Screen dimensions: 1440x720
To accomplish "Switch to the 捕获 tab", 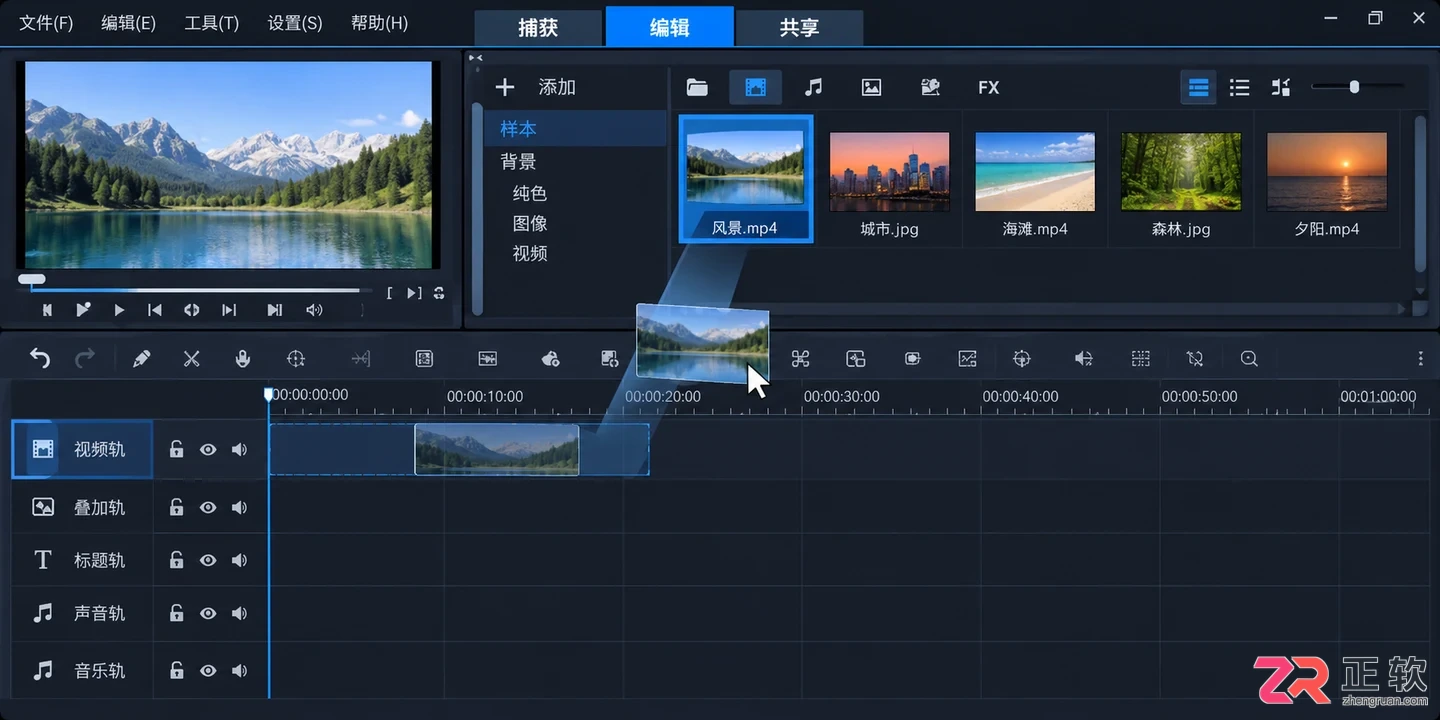I will point(538,28).
